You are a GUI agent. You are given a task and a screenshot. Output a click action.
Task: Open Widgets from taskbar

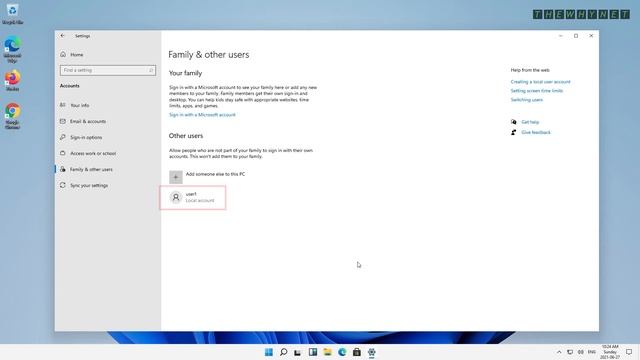313,352
